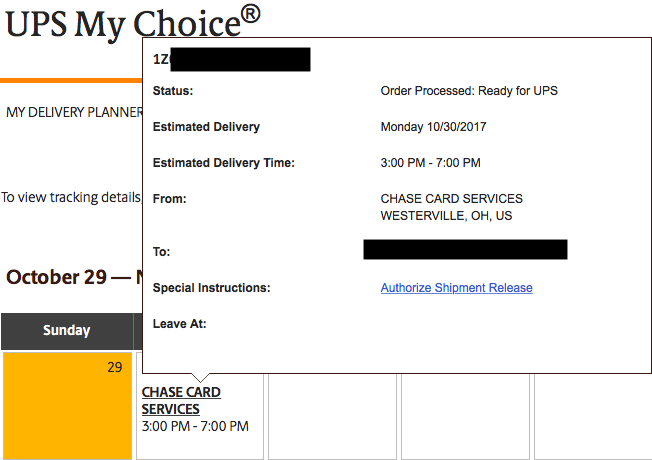Viewport: 652px width, 460px height.
Task: Switch to the My Delivery Planner tab
Action: [x=73, y=112]
